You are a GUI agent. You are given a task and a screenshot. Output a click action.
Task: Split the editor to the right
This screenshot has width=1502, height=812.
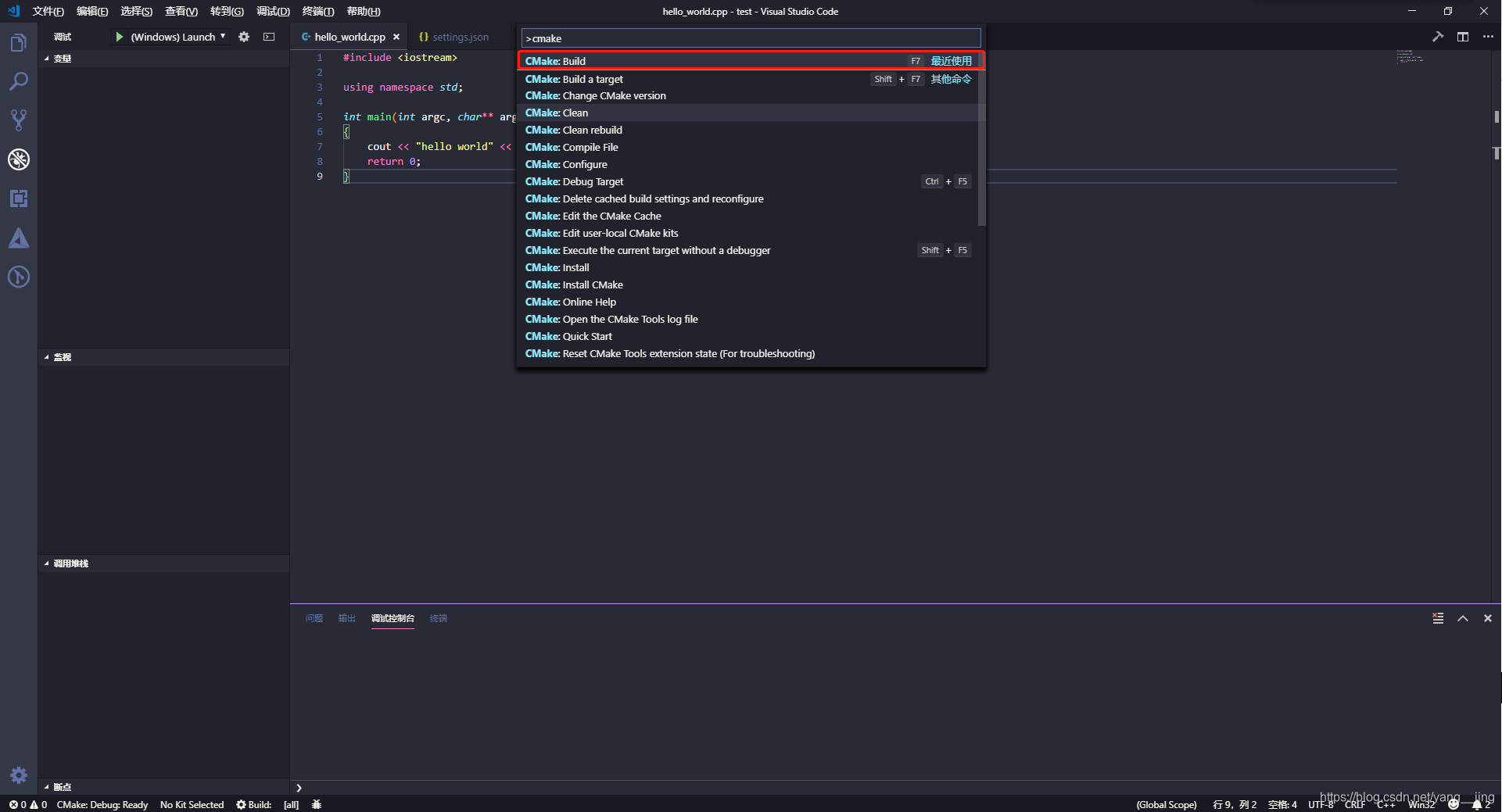pyautogui.click(x=1463, y=37)
